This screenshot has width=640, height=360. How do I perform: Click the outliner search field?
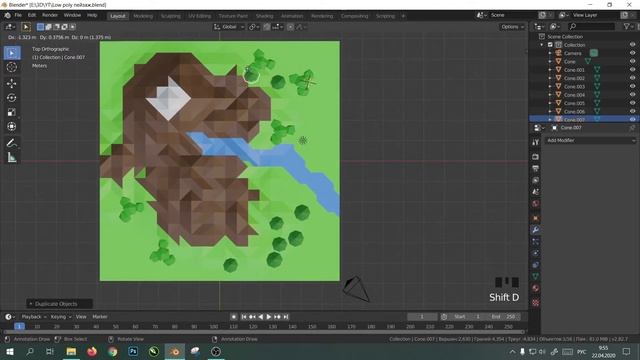591,27
